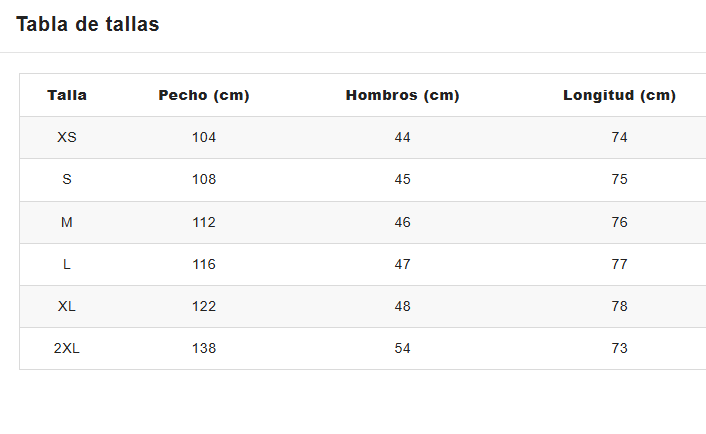
Task: Select the XS size cell
Action: (67, 137)
